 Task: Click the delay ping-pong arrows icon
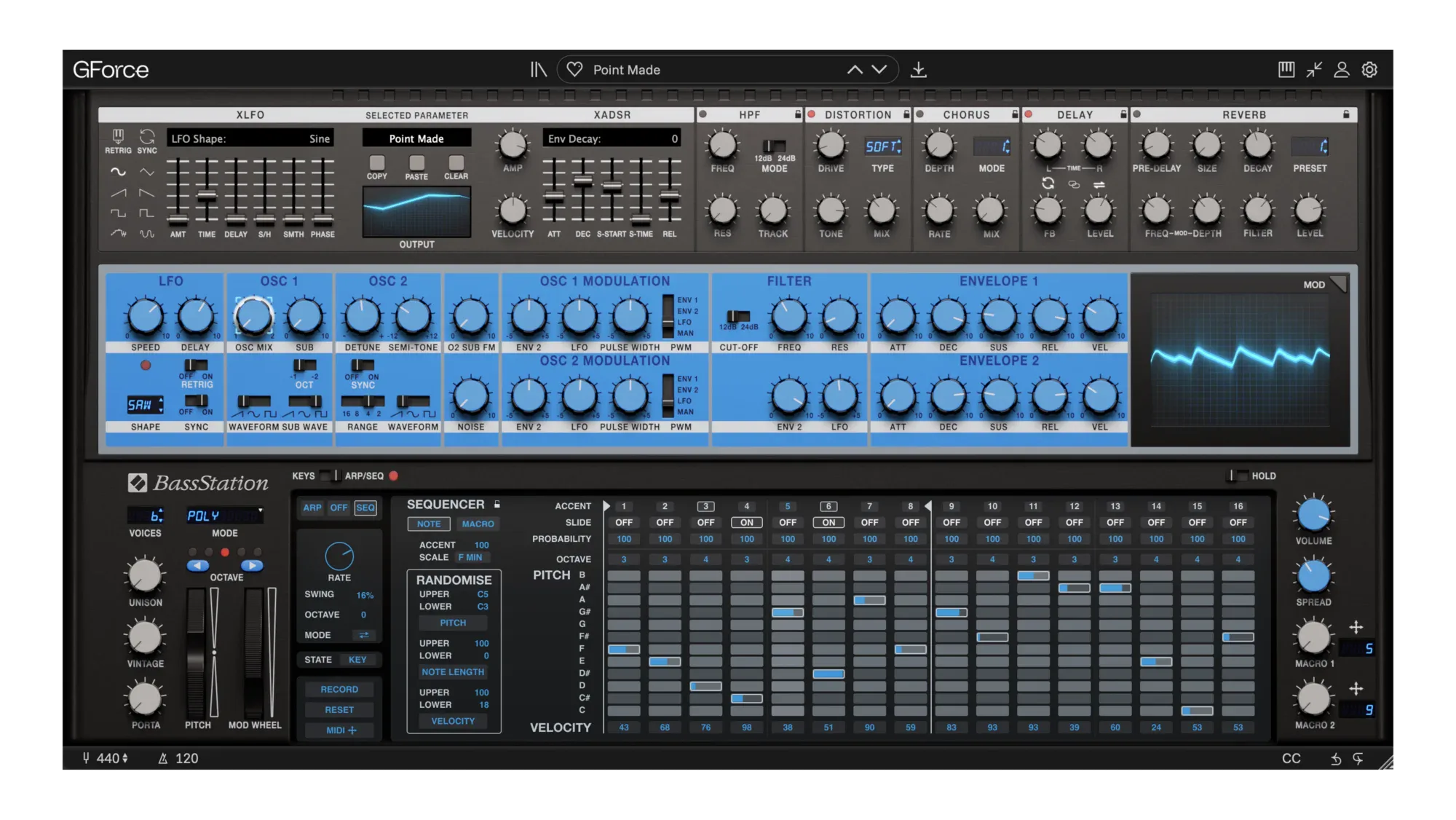[x=1099, y=184]
